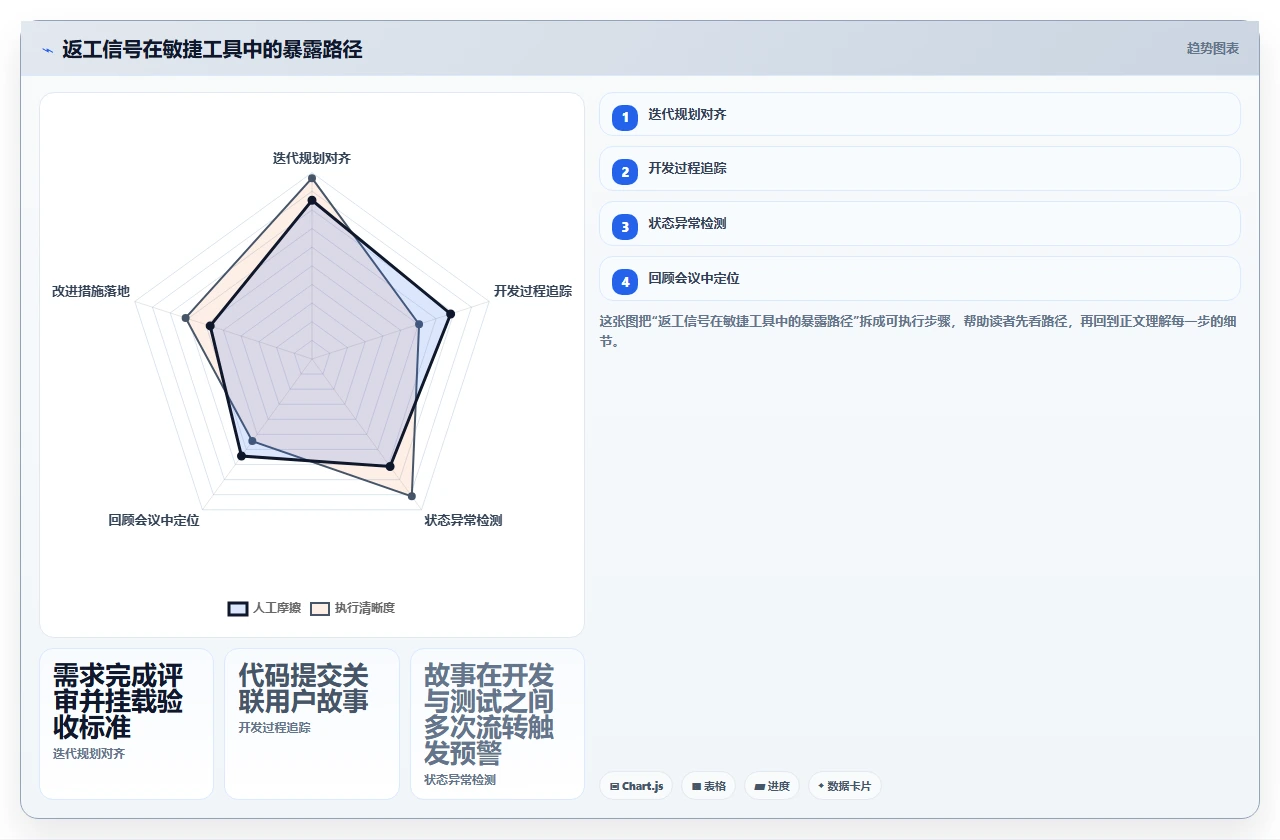Click the 开发过程追踪 radar axis label

[x=533, y=291]
